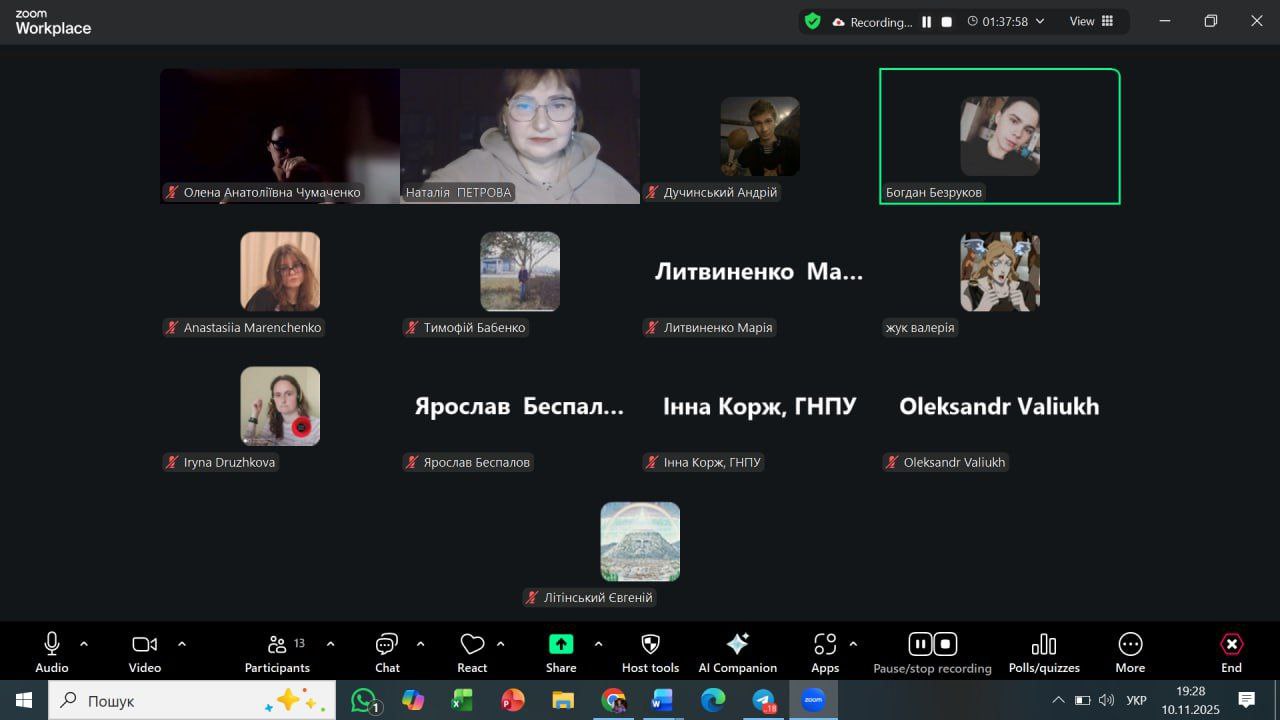Open the Participants list
The width and height of the screenshot is (1280, 720).
coord(278,645)
